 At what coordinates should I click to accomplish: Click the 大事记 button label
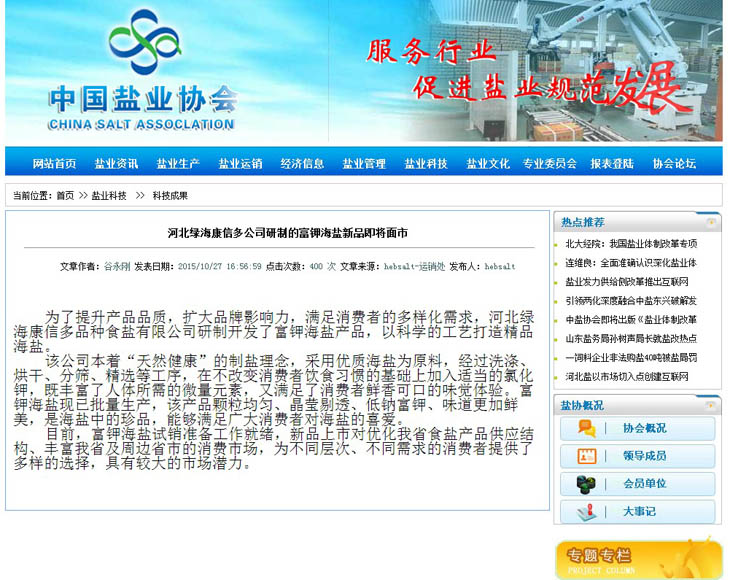(x=639, y=512)
